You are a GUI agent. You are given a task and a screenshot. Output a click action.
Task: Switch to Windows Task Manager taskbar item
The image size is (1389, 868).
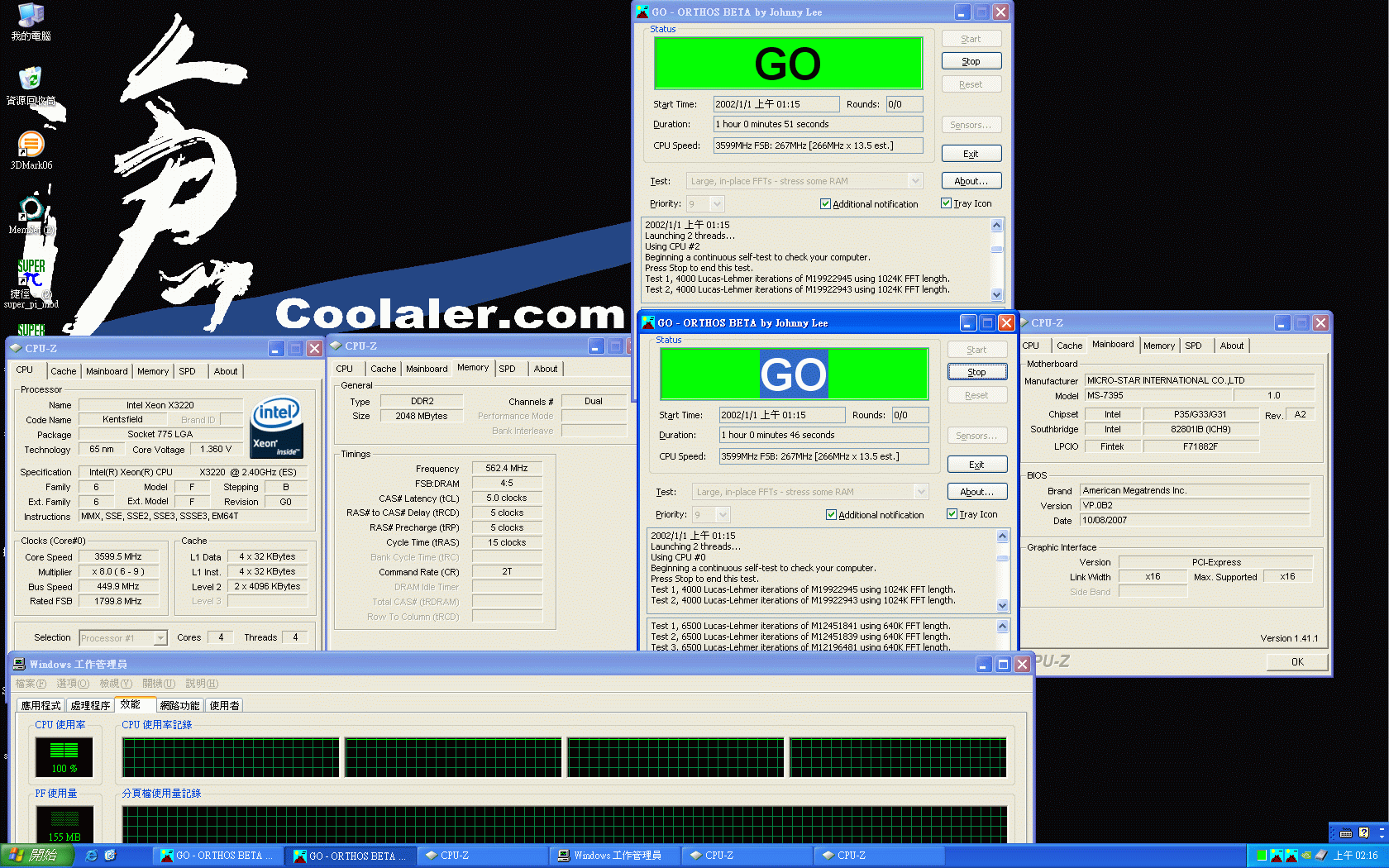coord(615,856)
